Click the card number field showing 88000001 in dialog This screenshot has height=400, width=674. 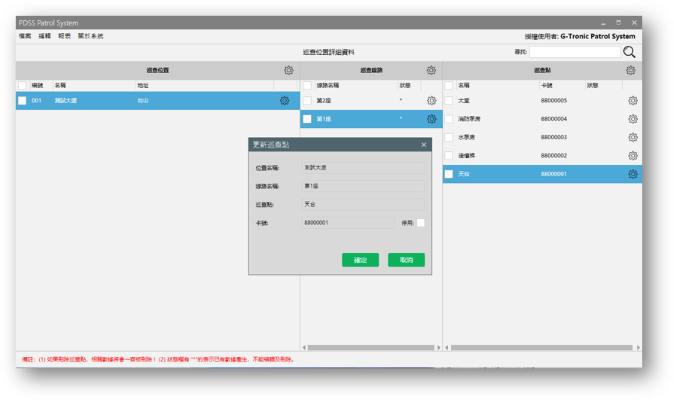(348, 223)
